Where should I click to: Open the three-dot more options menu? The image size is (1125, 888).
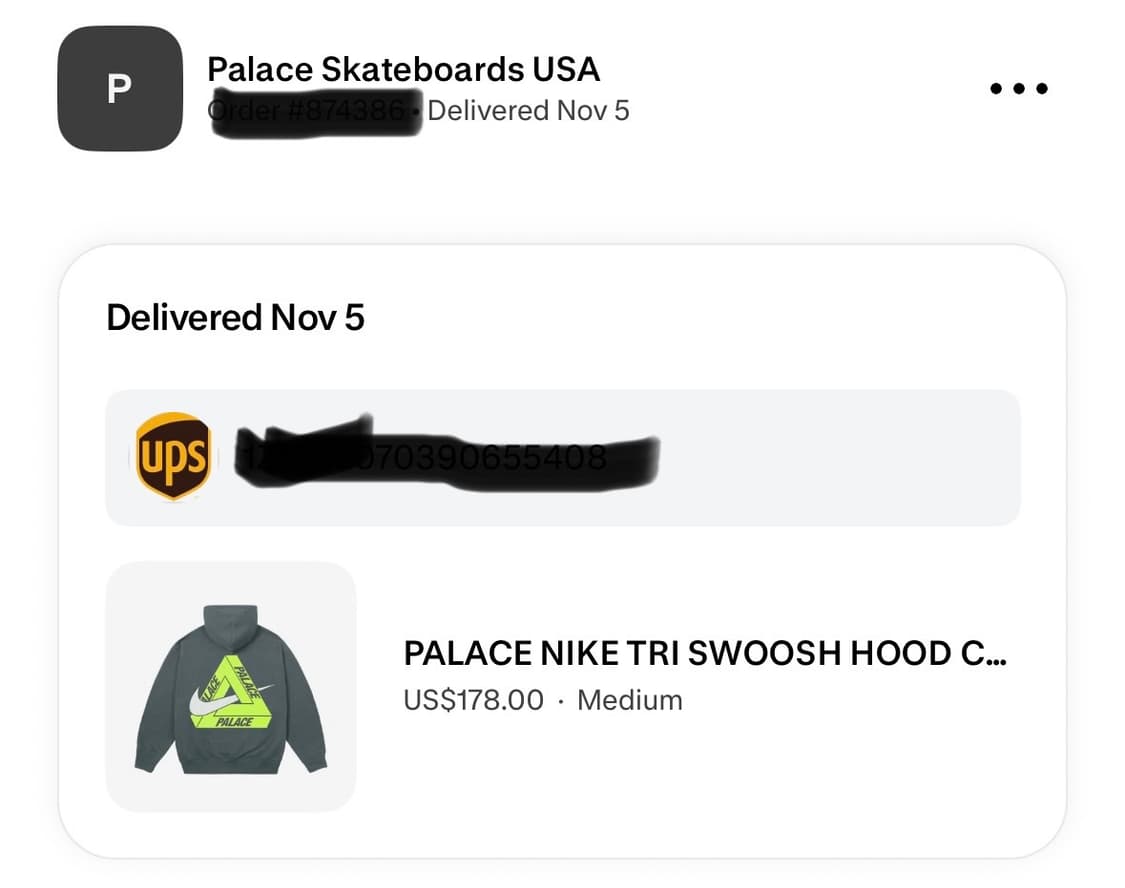[x=1018, y=88]
